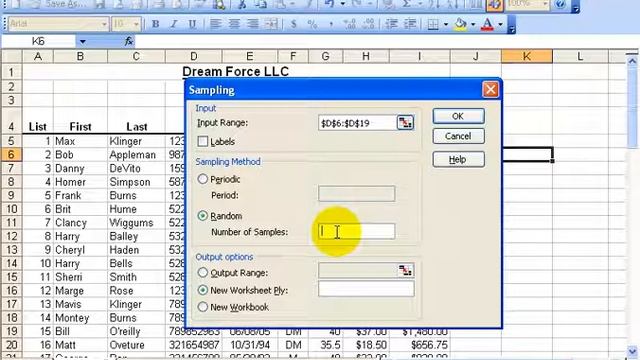Open the zoom percentage dropdown

pyautogui.click(x=545, y=4)
